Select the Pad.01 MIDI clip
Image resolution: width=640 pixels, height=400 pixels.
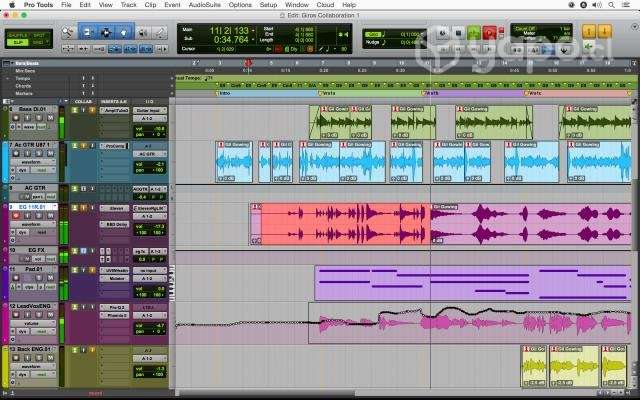click(x=473, y=283)
